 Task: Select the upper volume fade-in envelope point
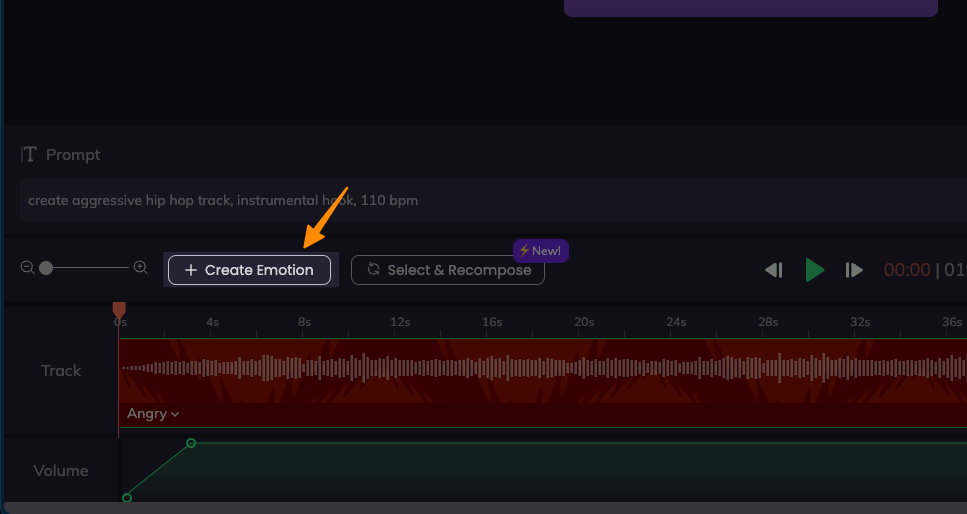pos(191,443)
